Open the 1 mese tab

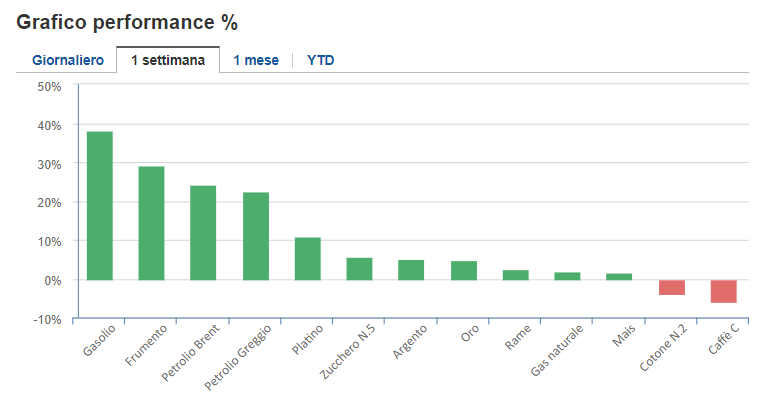[x=256, y=60]
